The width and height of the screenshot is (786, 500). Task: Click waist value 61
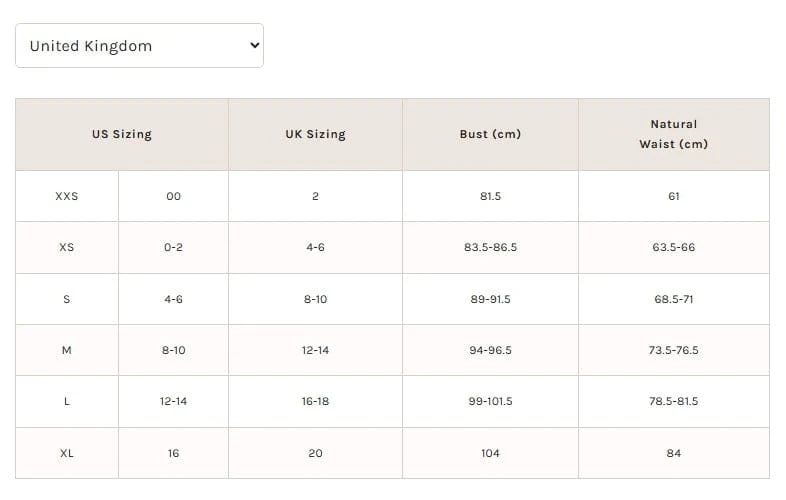click(674, 196)
